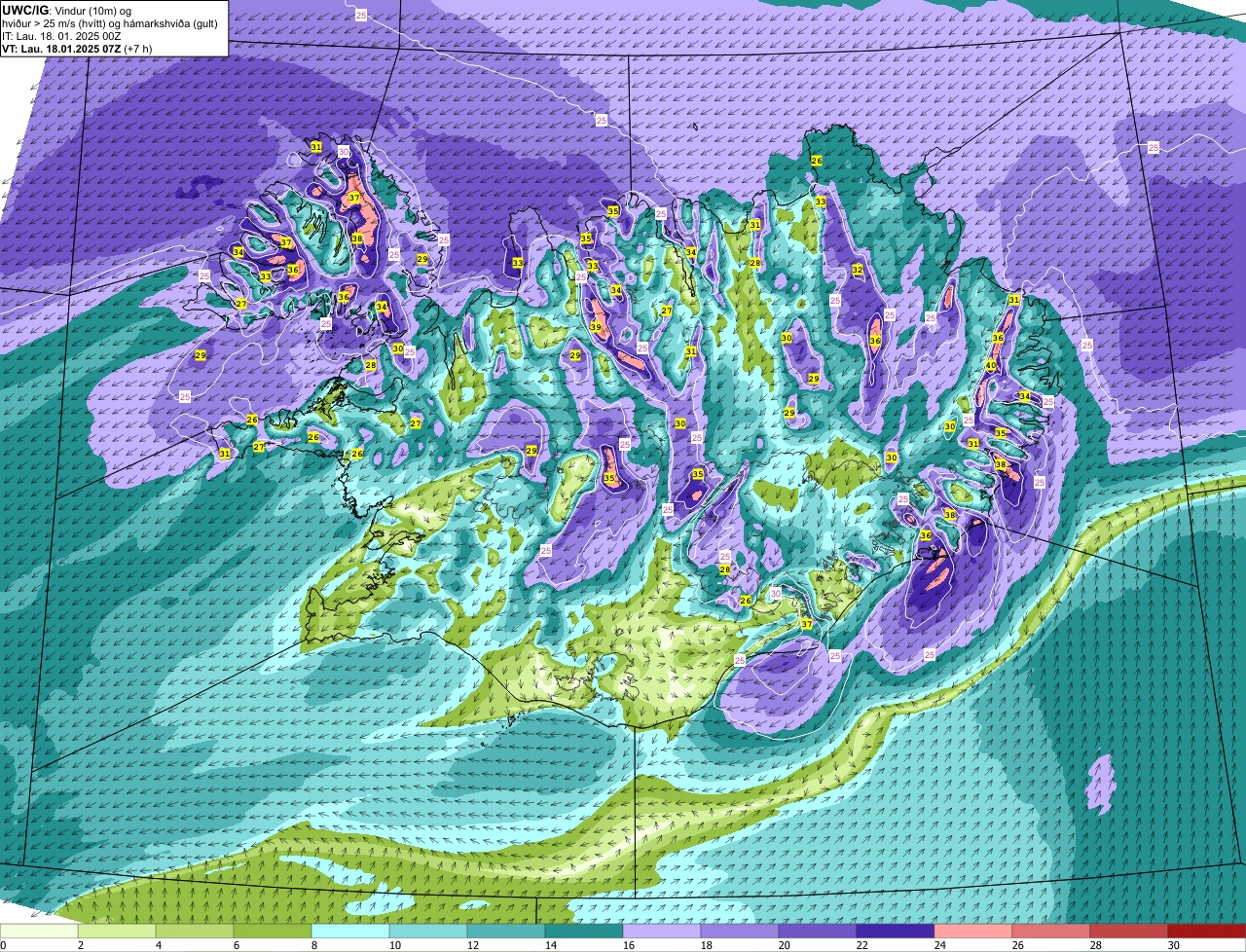The width and height of the screenshot is (1246, 952).
Task: Select the 2–4 m/s light yellow-green legend swatch
Action: pyautogui.click(x=117, y=931)
